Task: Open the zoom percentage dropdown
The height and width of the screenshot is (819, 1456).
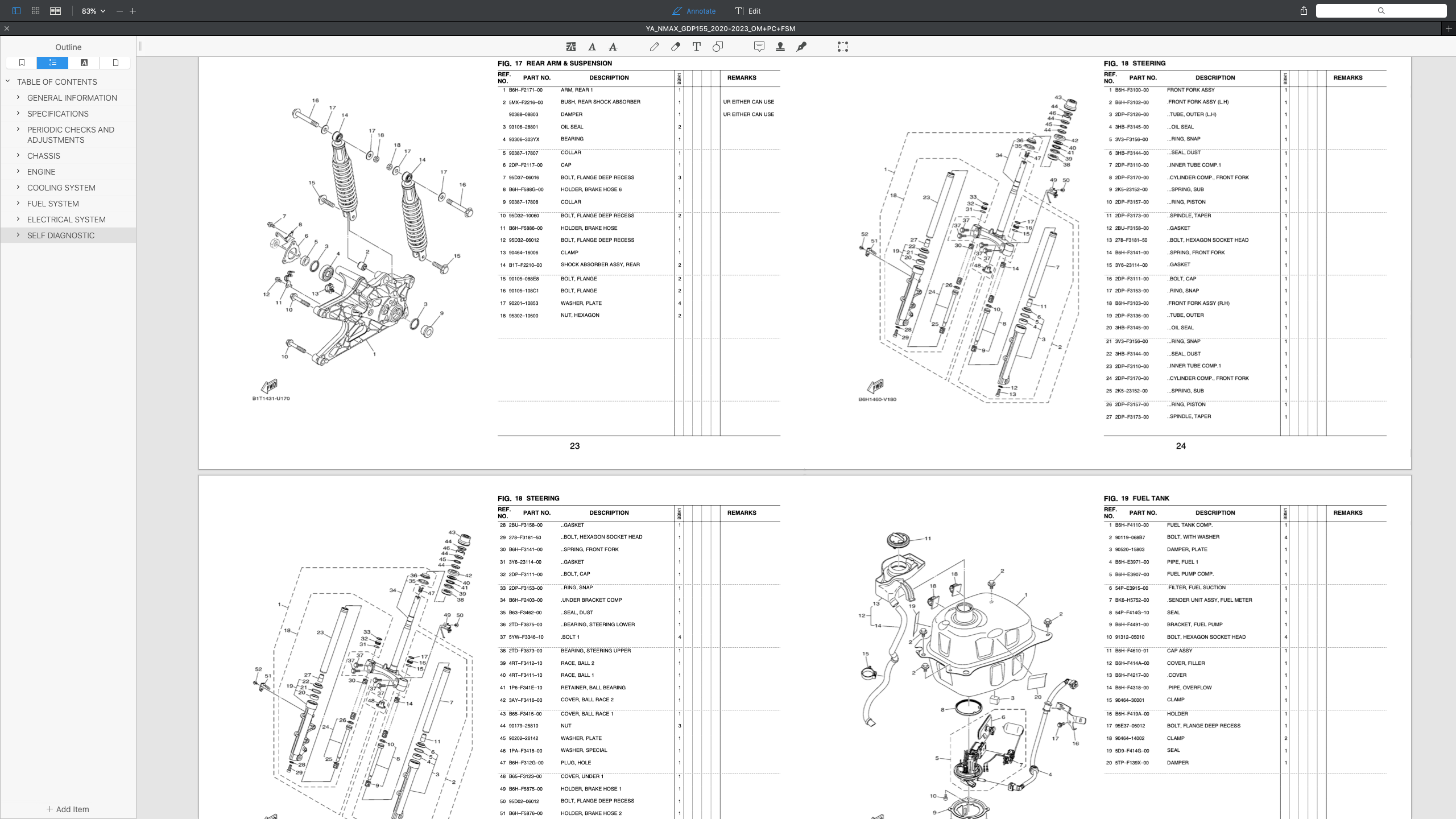Action: (x=93, y=11)
